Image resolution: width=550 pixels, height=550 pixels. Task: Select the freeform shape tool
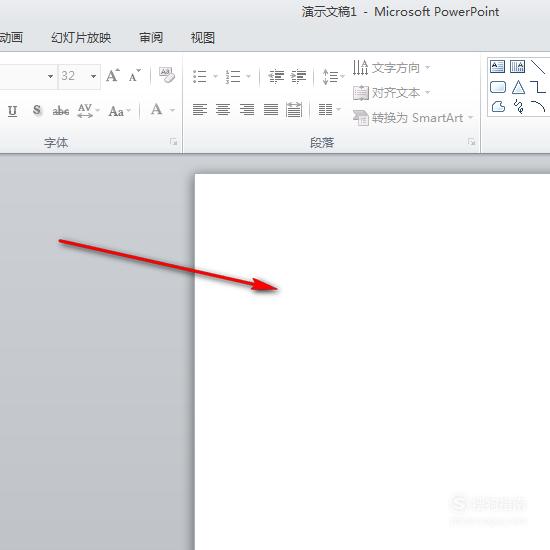(498, 107)
